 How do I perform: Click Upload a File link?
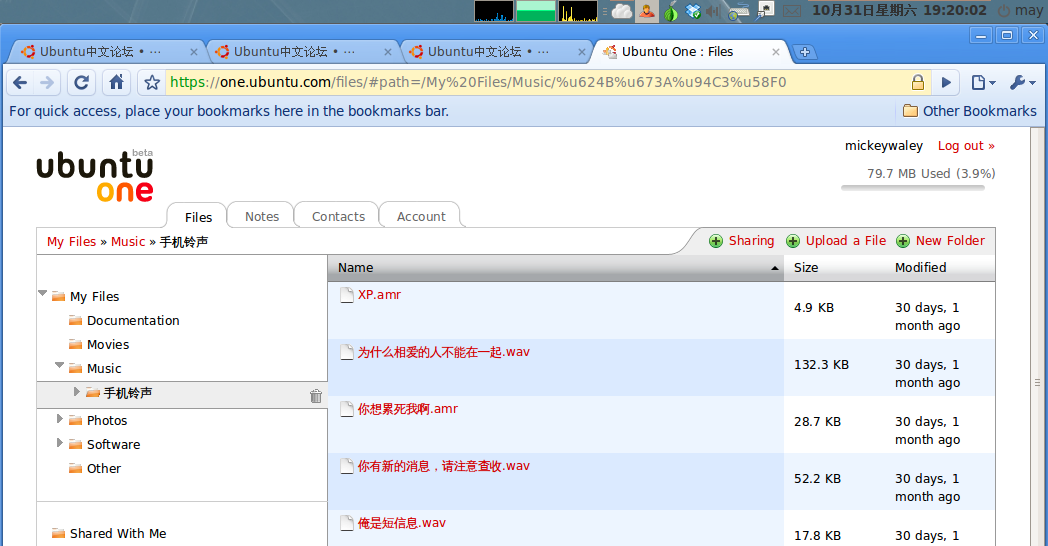[x=845, y=241]
